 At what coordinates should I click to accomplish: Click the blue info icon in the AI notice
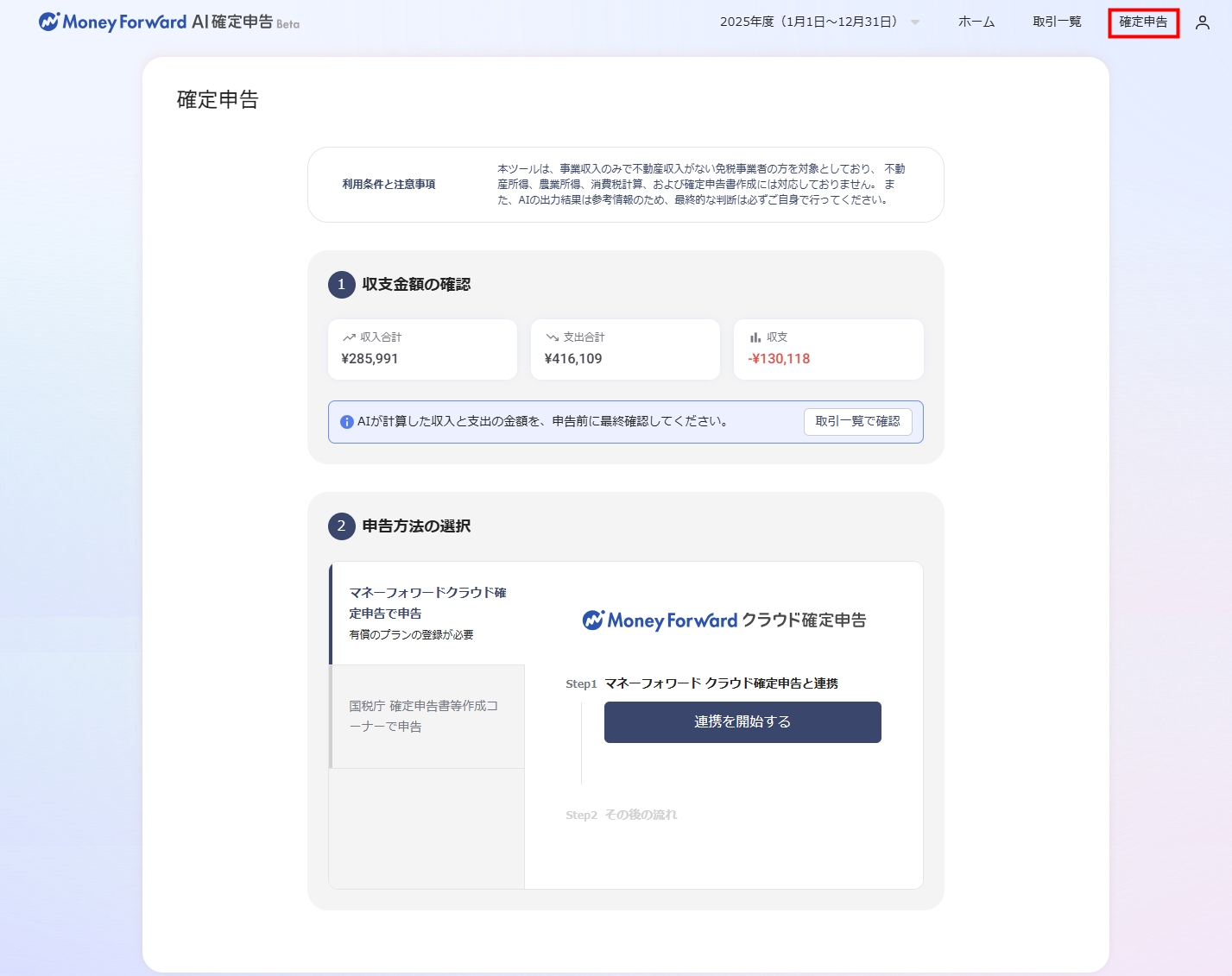347,422
